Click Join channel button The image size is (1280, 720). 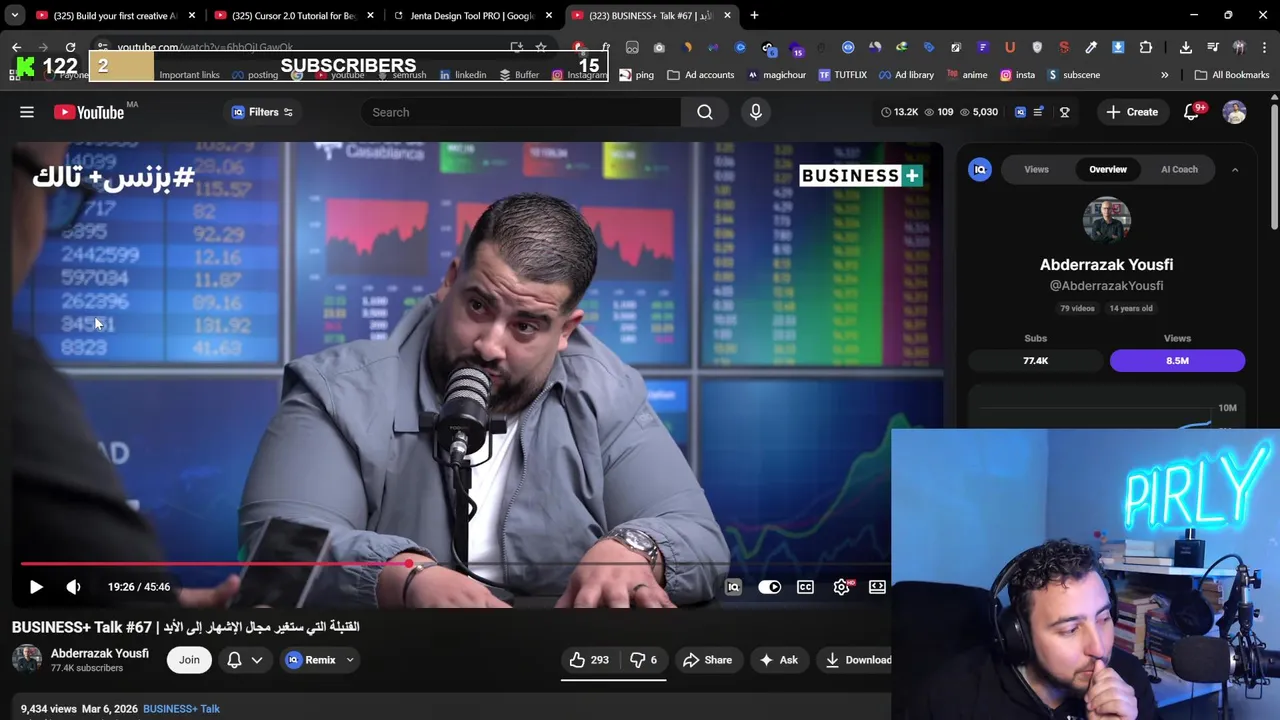[x=189, y=660]
